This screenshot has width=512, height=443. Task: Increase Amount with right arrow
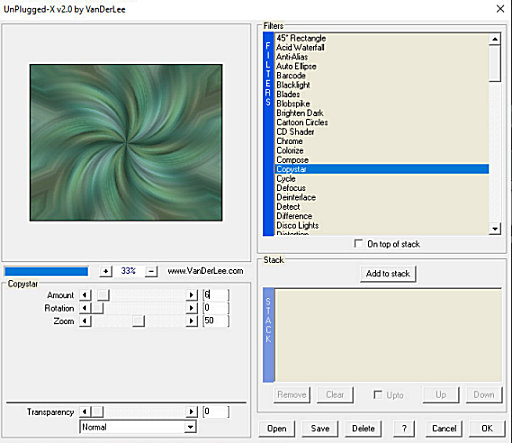(x=191, y=295)
